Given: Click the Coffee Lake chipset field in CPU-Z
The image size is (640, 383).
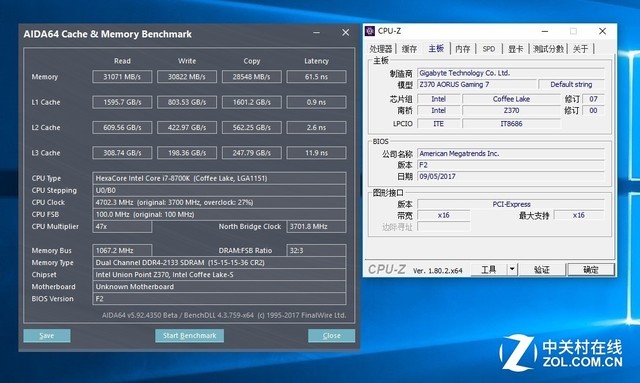Looking at the screenshot, I should pos(511,99).
